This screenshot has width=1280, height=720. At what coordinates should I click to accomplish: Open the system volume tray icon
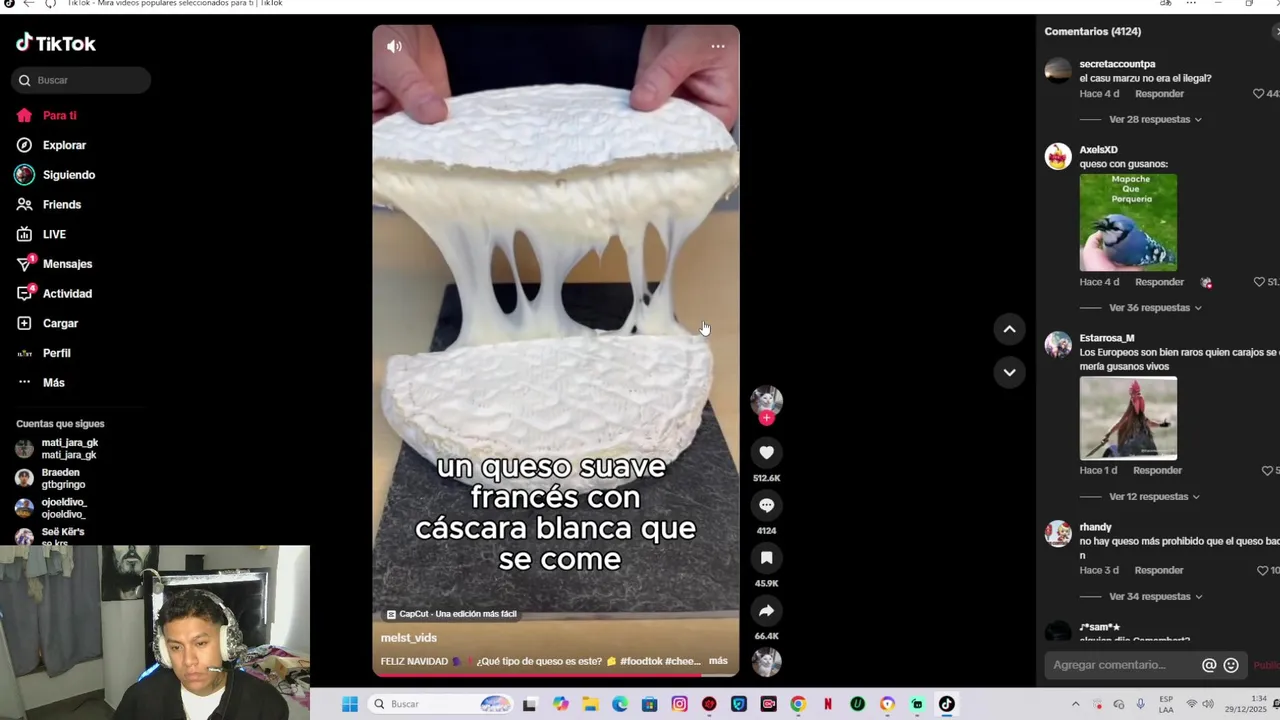click(x=1208, y=704)
